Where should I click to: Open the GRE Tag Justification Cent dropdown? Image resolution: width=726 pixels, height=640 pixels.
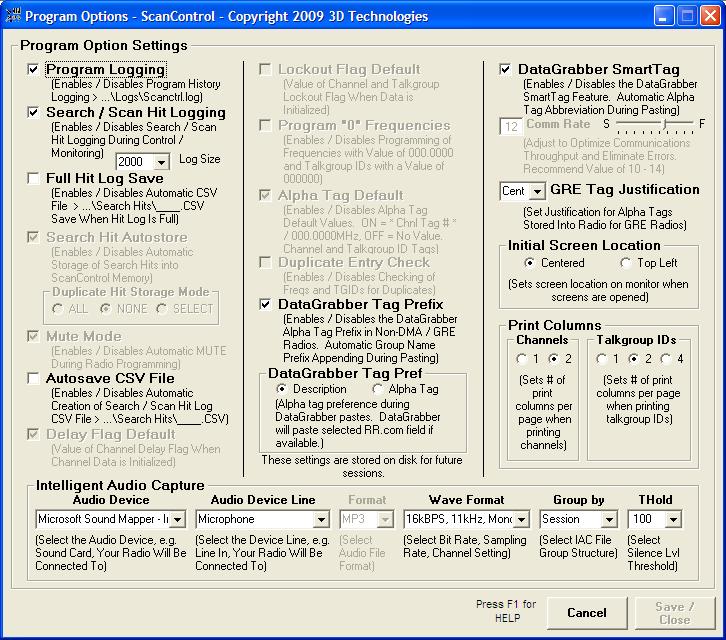(537, 191)
